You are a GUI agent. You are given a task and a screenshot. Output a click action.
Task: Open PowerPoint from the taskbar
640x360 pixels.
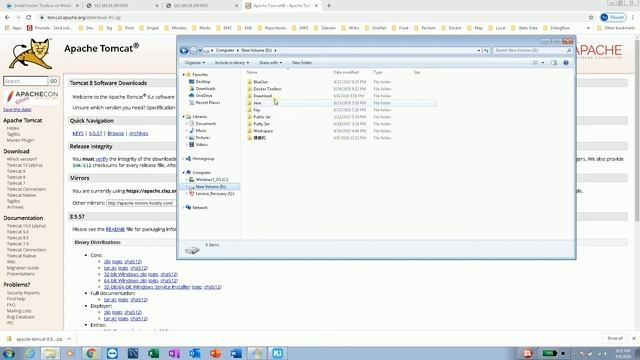pos(216,353)
